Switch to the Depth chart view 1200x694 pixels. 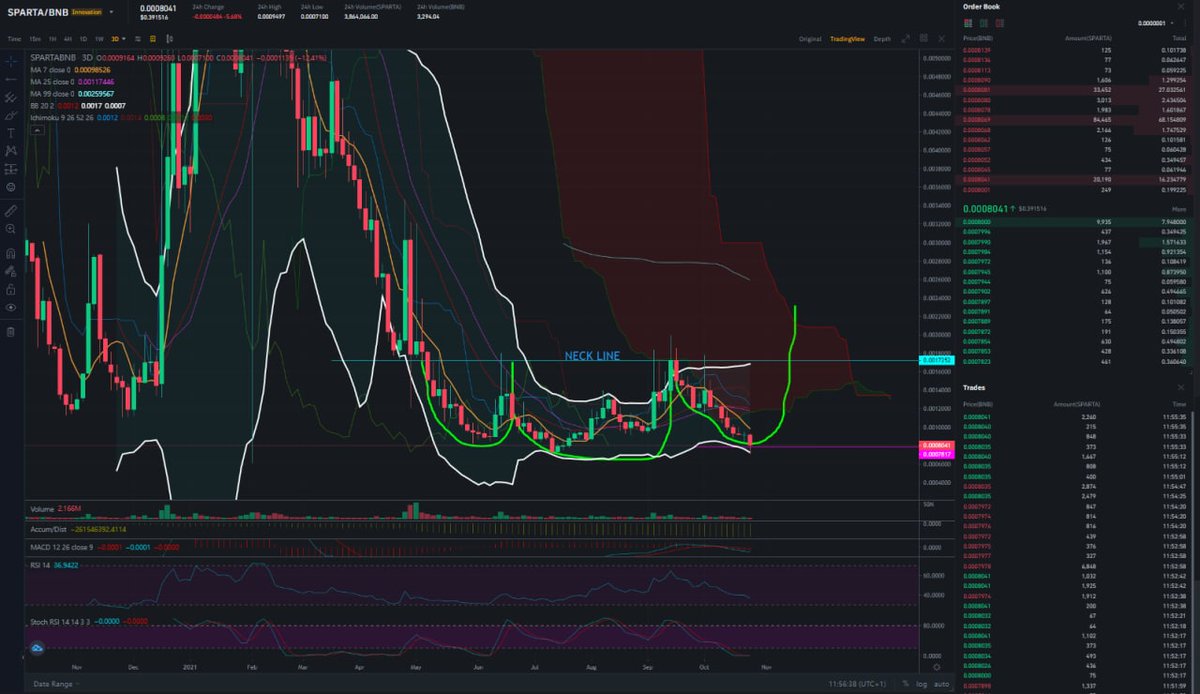point(882,39)
